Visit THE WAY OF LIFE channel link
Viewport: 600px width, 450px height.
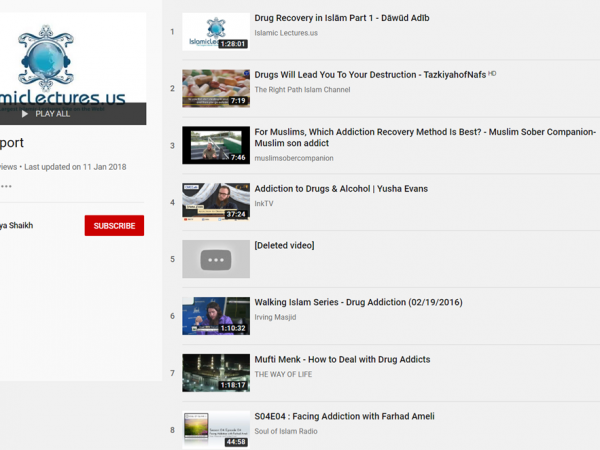(283, 374)
